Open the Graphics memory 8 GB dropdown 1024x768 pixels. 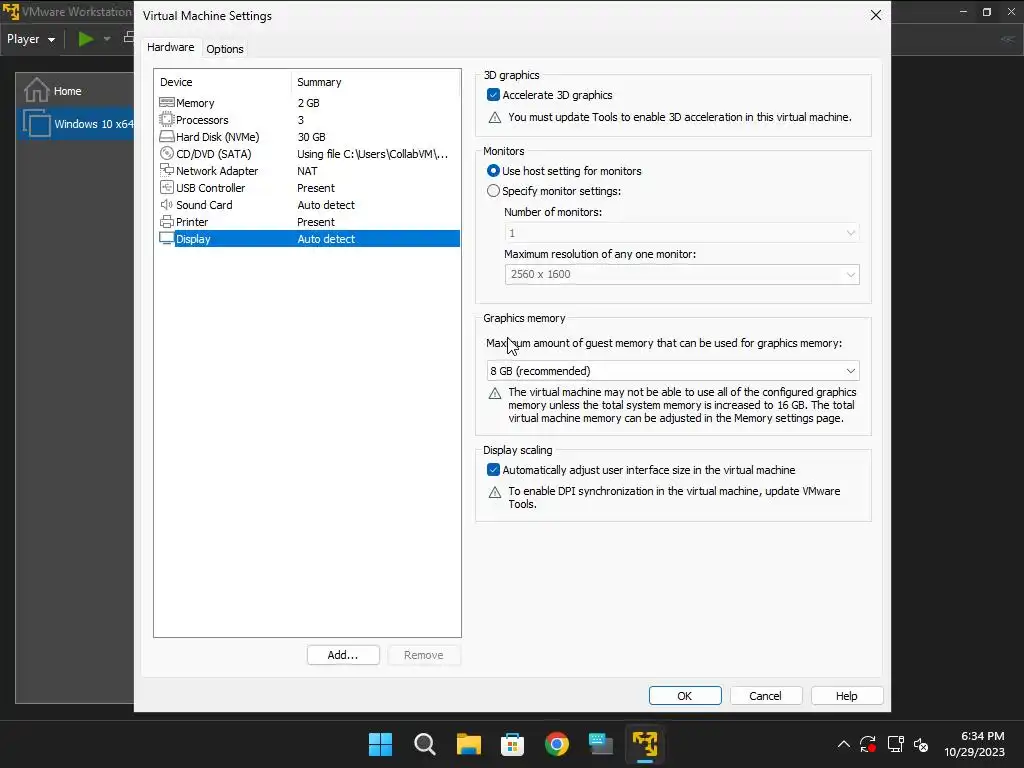click(x=673, y=370)
